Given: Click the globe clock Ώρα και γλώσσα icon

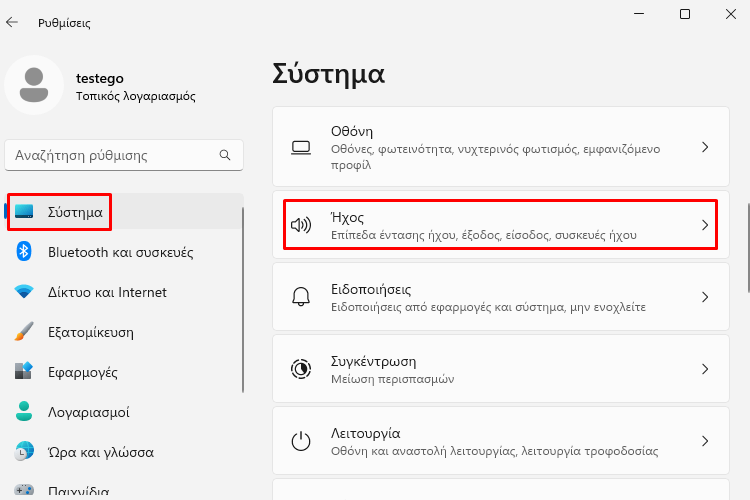Looking at the screenshot, I should (24, 451).
